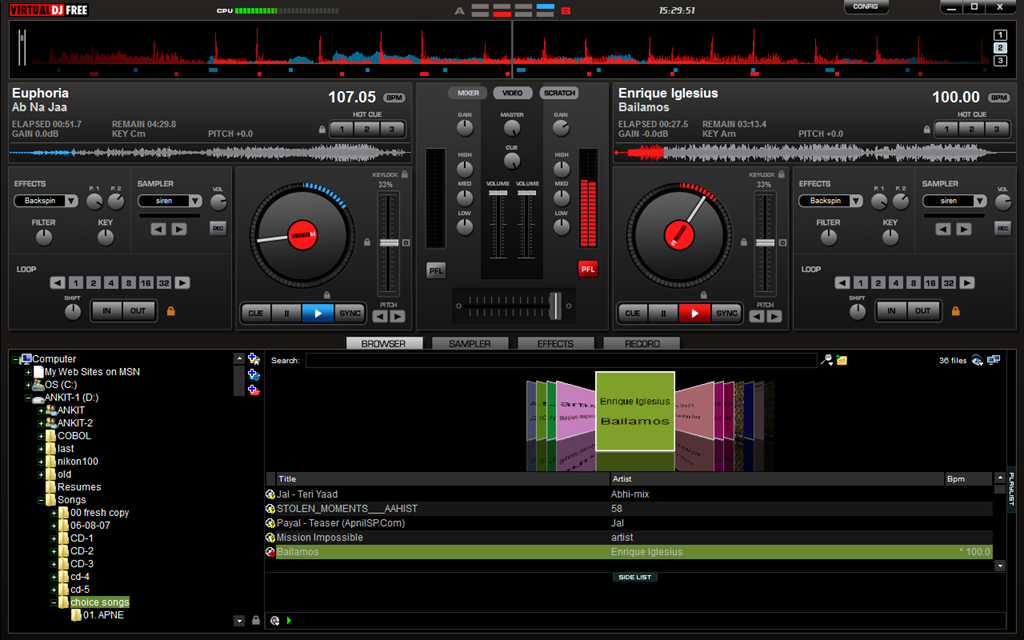Toggle right deck hot cue lock

[927, 130]
